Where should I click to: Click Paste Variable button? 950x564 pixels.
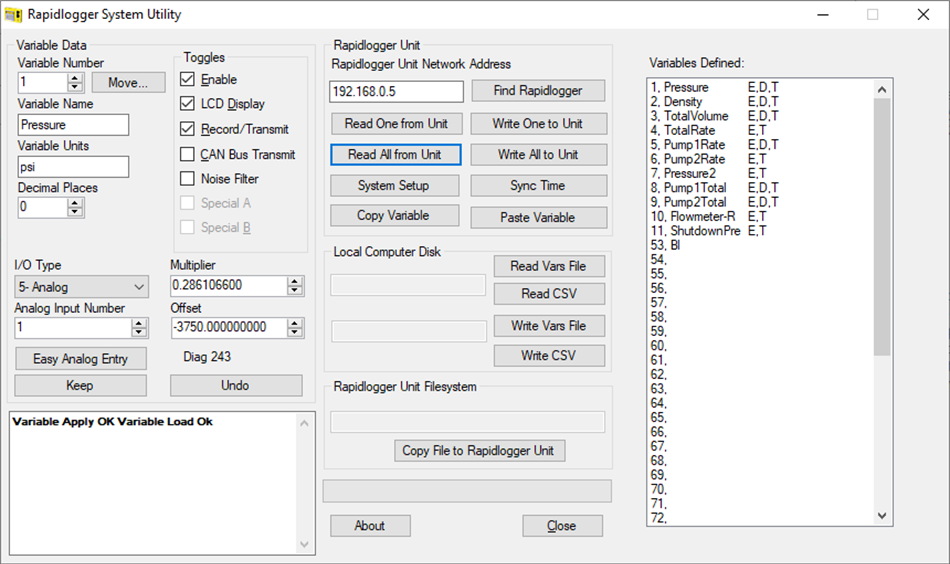tap(538, 217)
